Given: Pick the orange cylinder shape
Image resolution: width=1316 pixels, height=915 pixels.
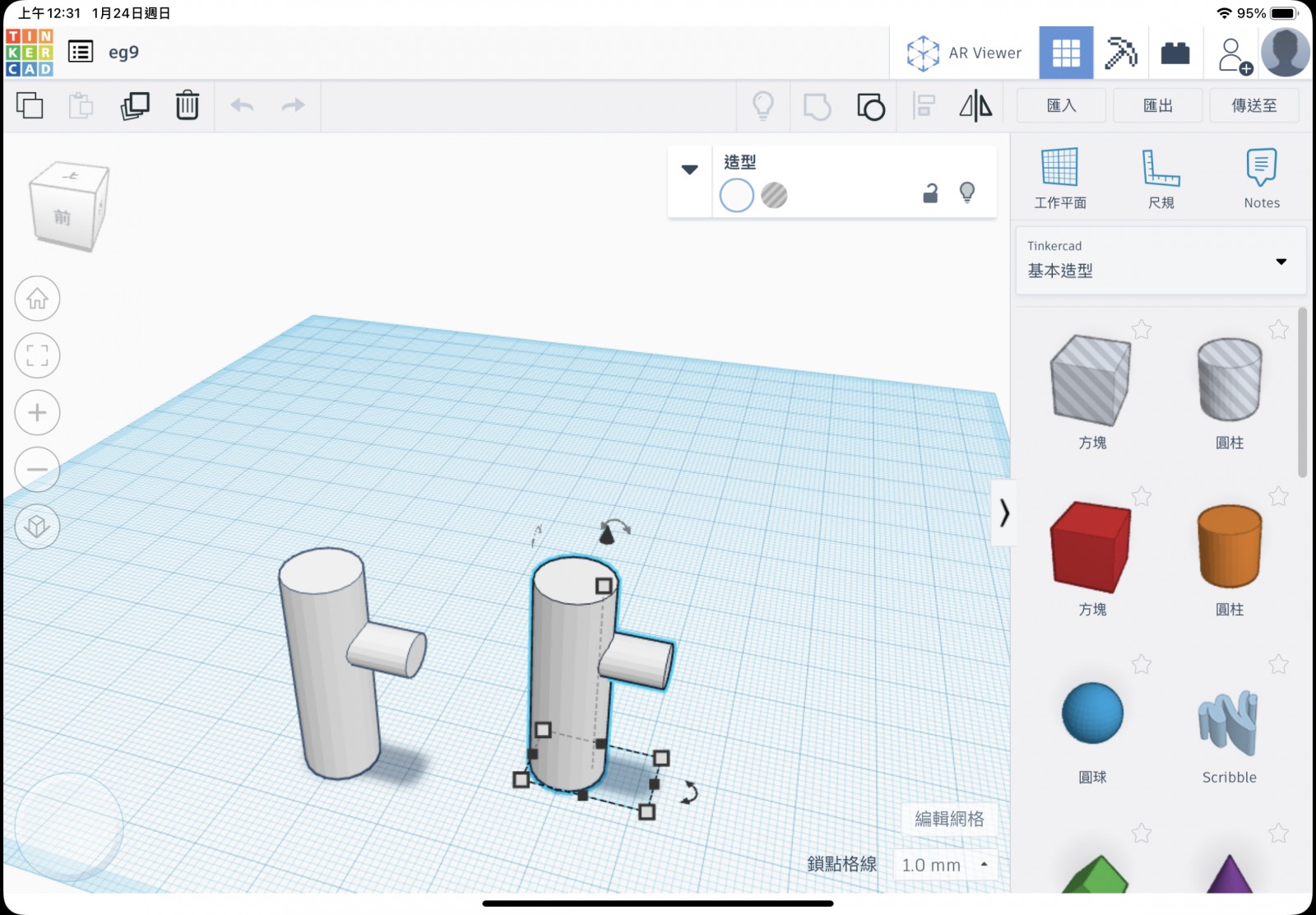Looking at the screenshot, I should (1230, 547).
